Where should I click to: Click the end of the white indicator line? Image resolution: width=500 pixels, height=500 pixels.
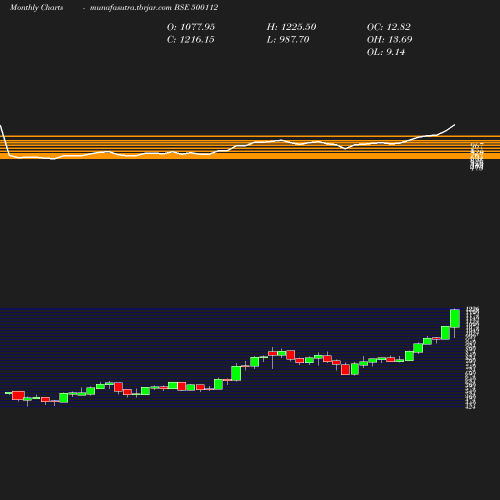455,125
